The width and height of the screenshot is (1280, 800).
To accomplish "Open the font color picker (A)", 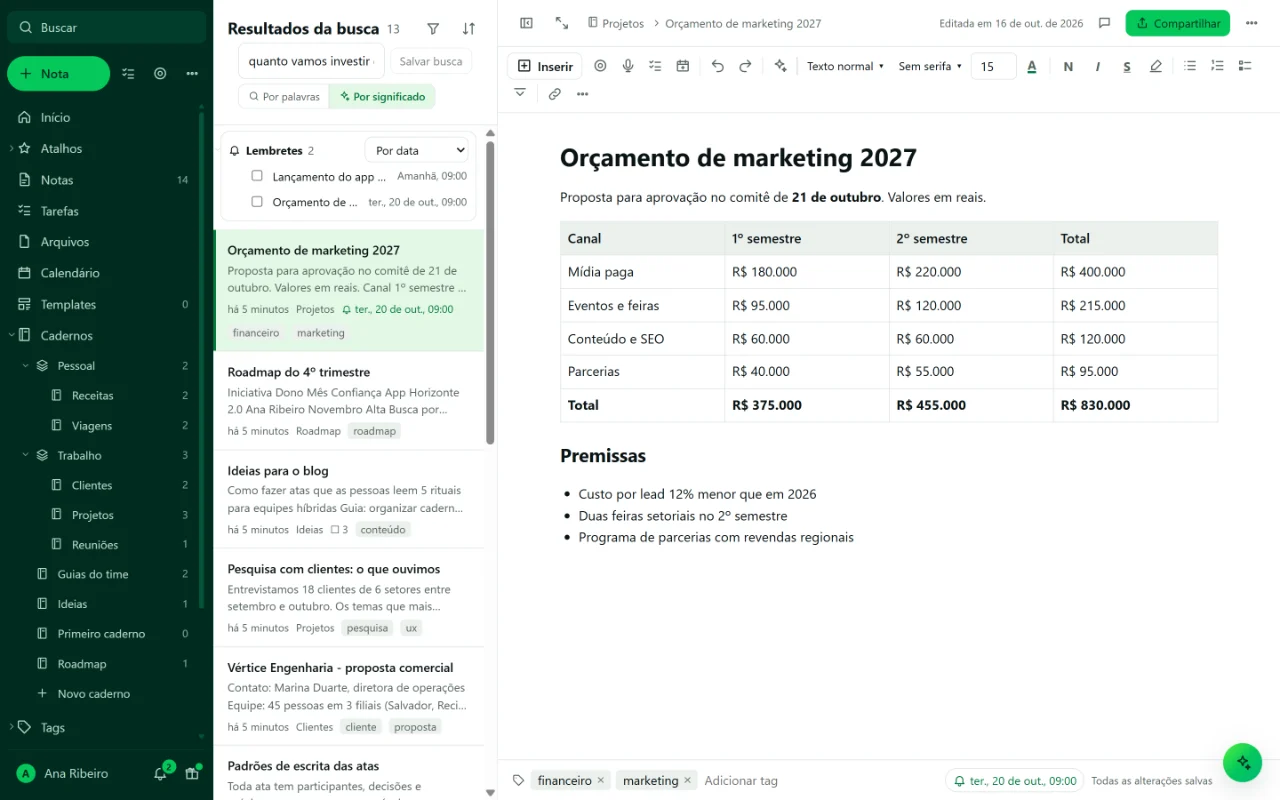I will tap(1032, 66).
